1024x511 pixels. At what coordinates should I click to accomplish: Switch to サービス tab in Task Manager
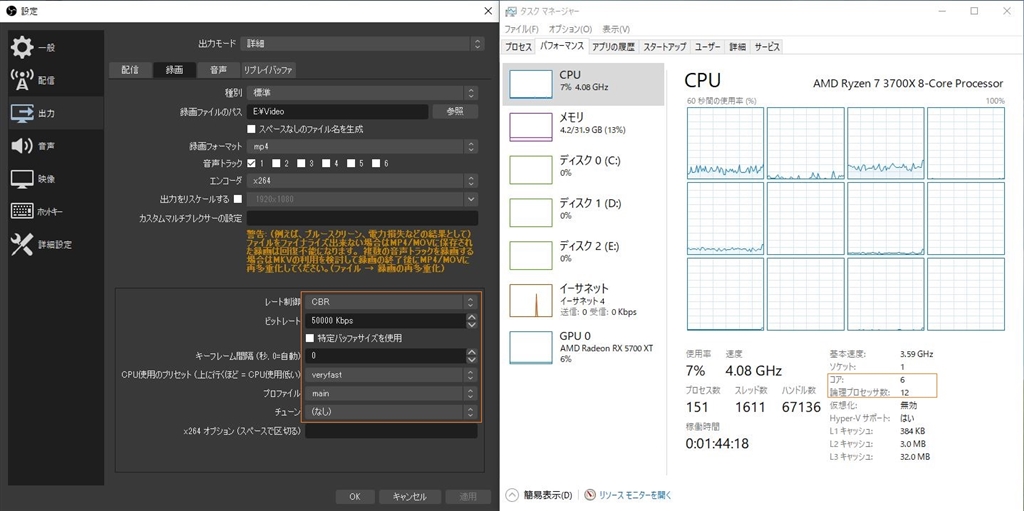pos(767,47)
